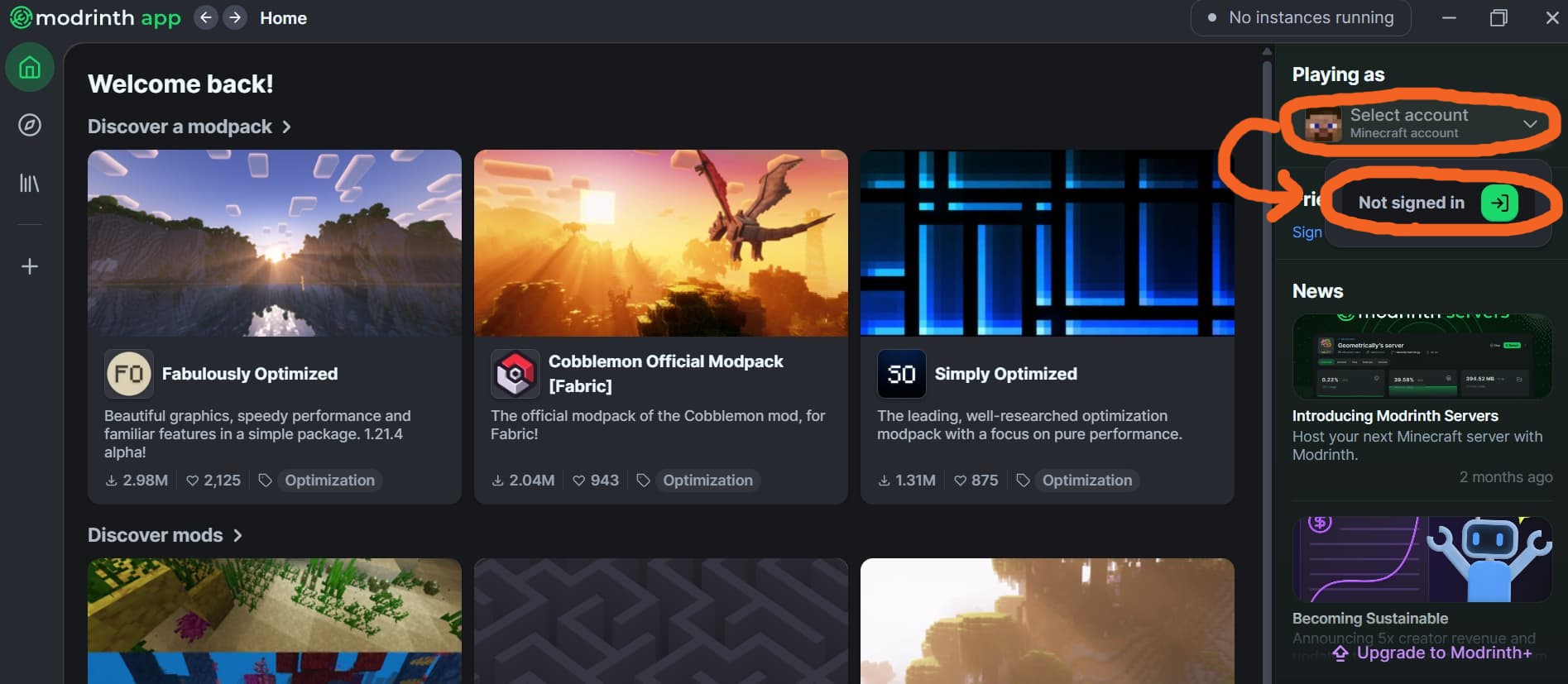Click the News heading
1568x684 pixels.
click(1317, 291)
